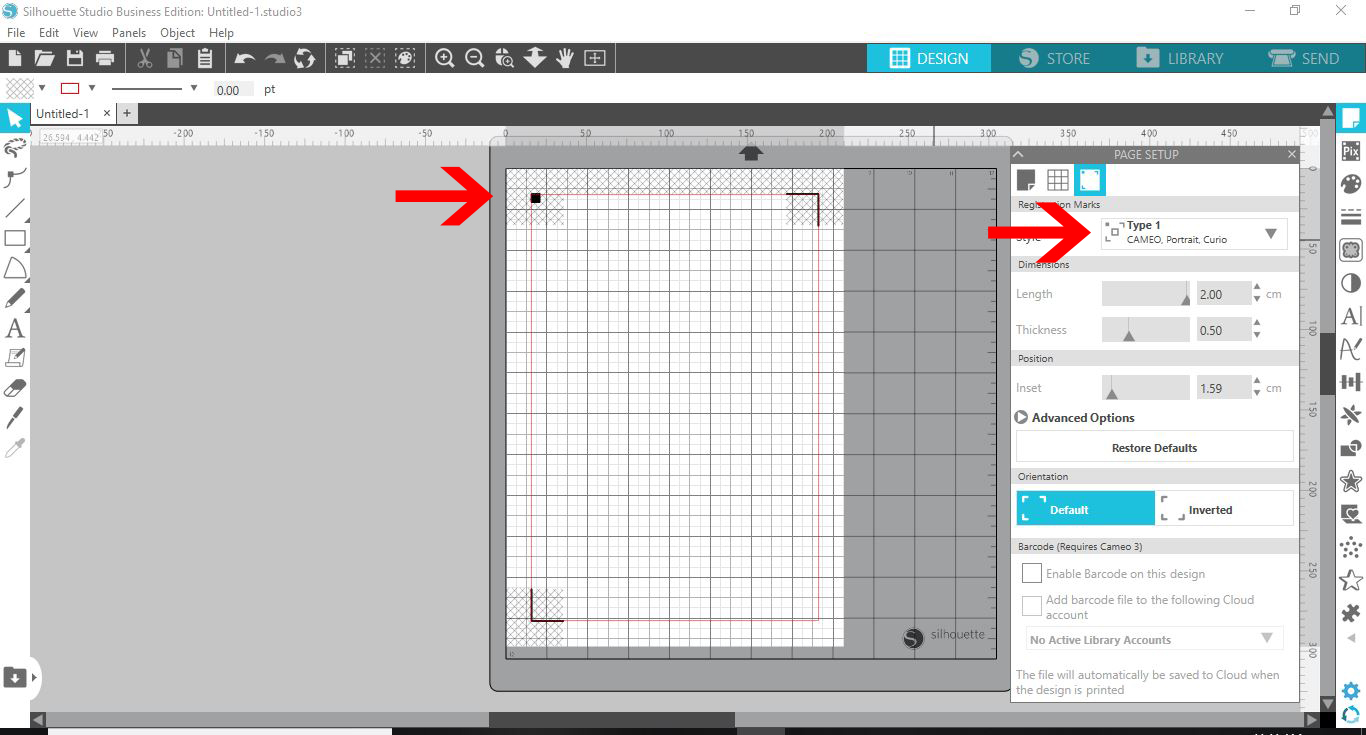Go to the SEND tab
This screenshot has height=735, width=1366.
(x=1303, y=58)
